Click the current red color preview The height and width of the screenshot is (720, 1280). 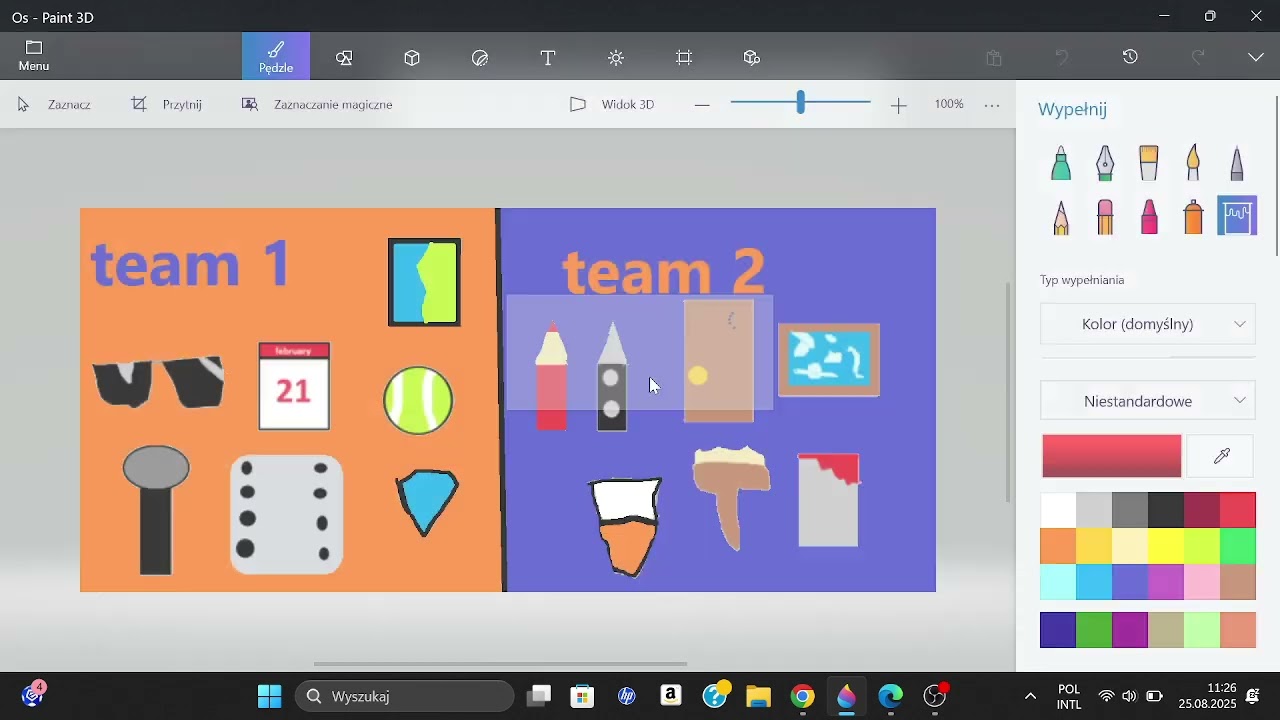point(1112,456)
